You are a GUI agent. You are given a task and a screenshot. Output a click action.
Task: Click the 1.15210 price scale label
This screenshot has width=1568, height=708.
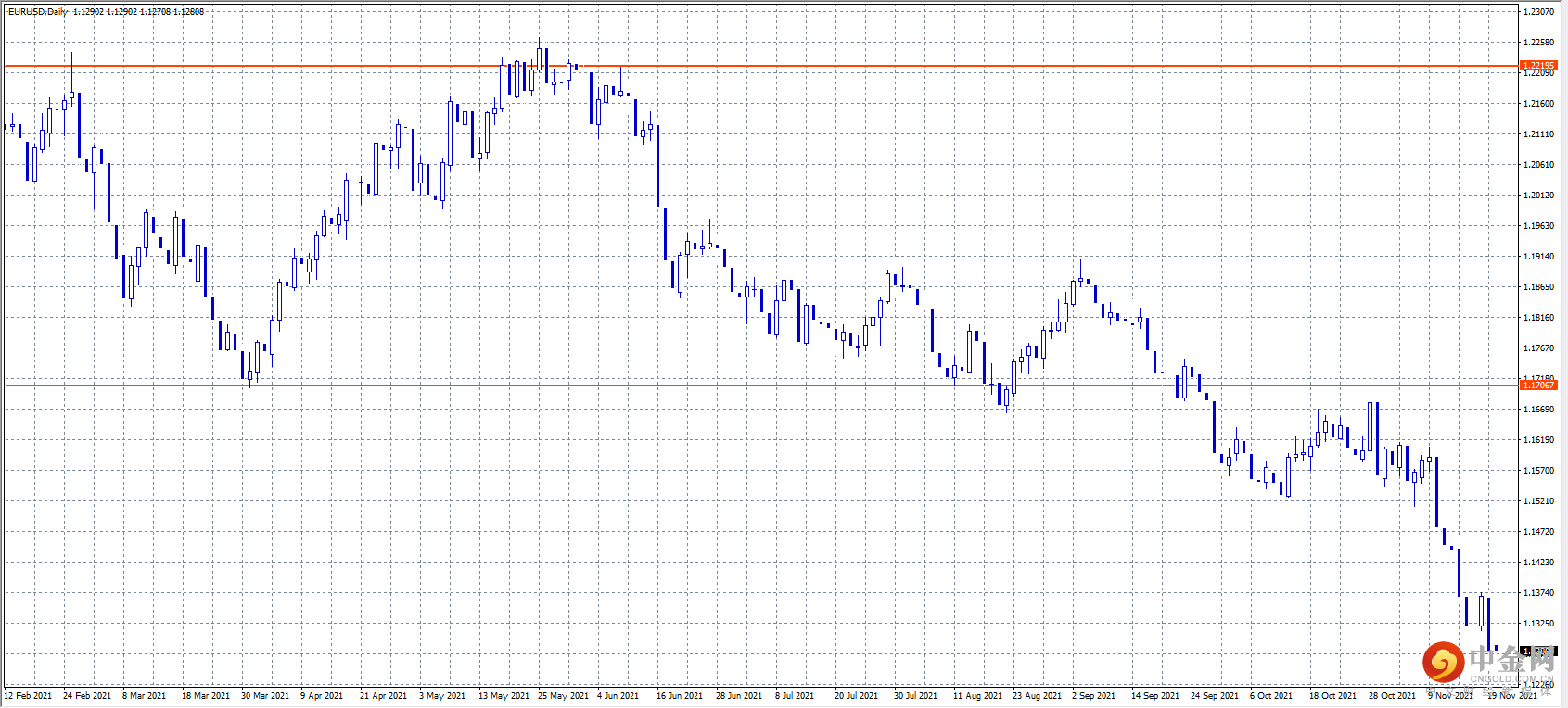coord(1539,501)
